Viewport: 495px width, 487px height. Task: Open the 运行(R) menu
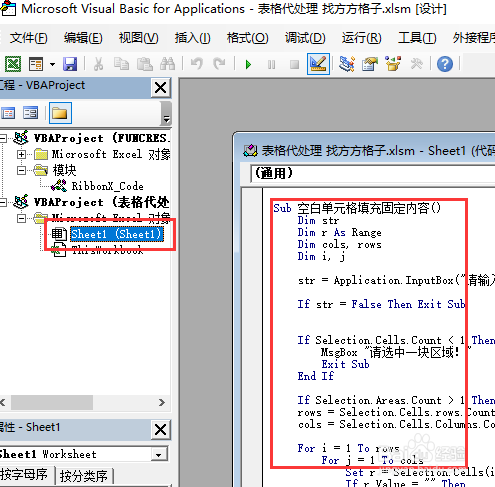(x=361, y=38)
